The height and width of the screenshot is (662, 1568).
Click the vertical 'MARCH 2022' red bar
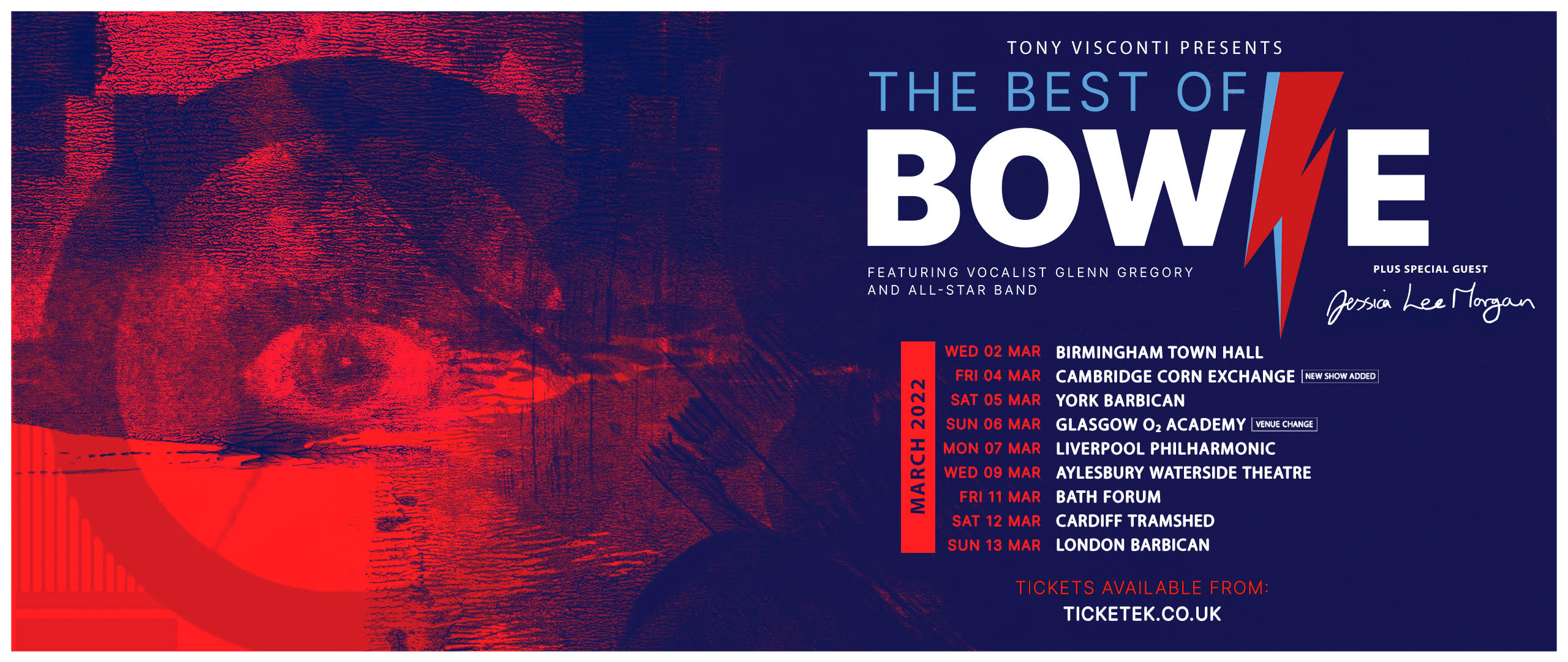918,447
